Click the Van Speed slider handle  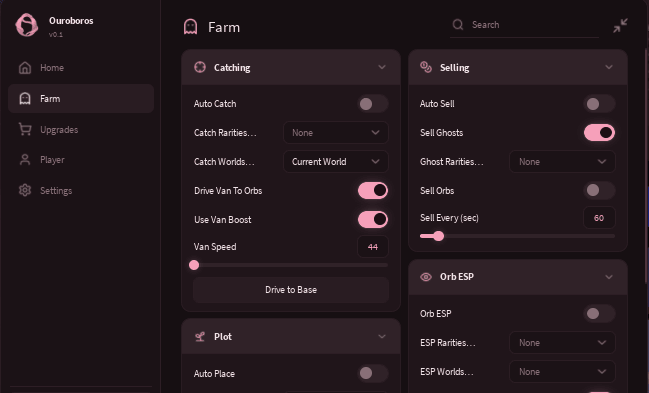click(x=194, y=265)
